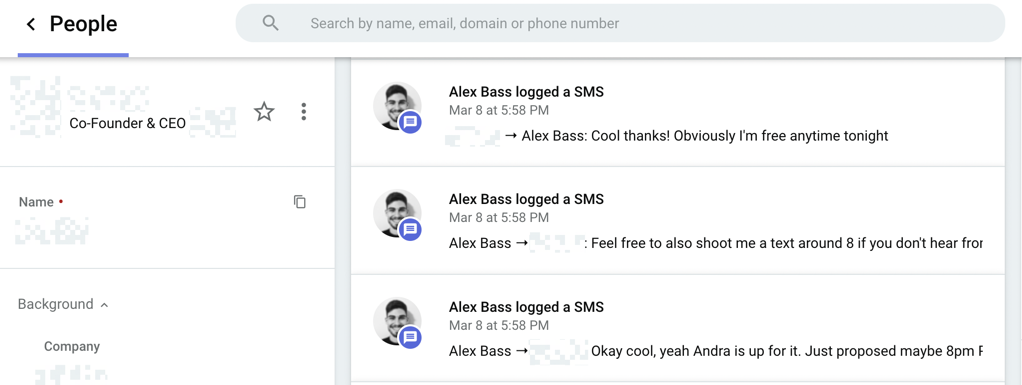Click the Name field label
Screen dimensions: 1022x385
click(x=36, y=202)
